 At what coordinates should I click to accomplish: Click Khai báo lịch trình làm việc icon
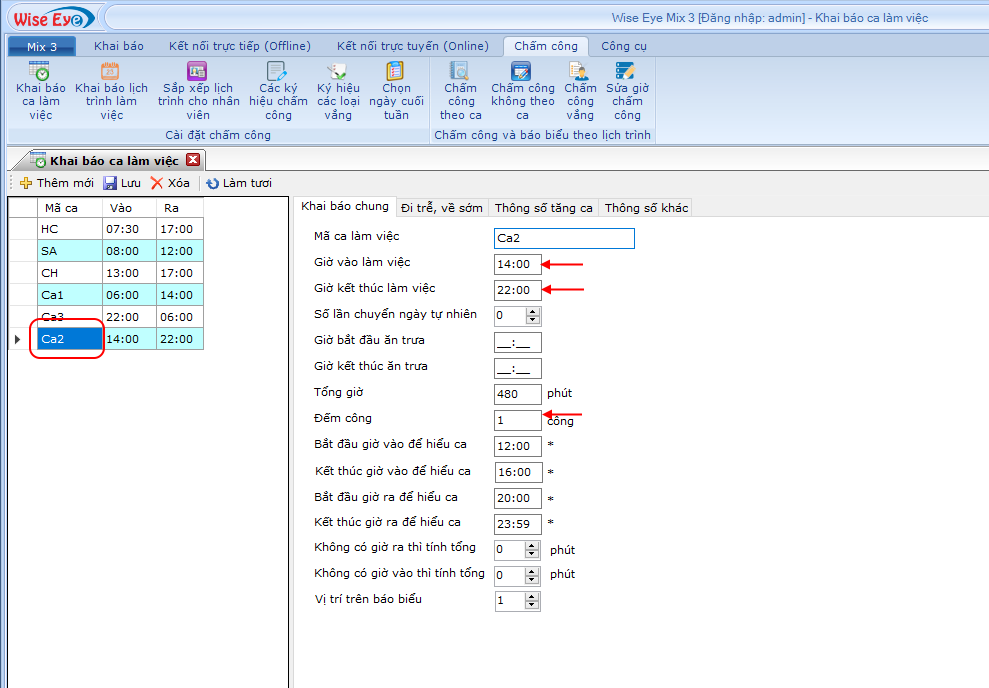111,89
